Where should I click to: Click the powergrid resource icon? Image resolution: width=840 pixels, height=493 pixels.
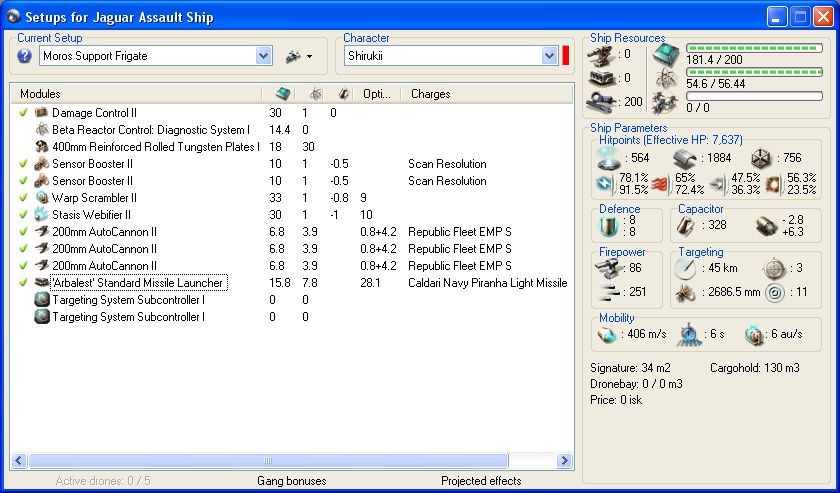point(666,78)
